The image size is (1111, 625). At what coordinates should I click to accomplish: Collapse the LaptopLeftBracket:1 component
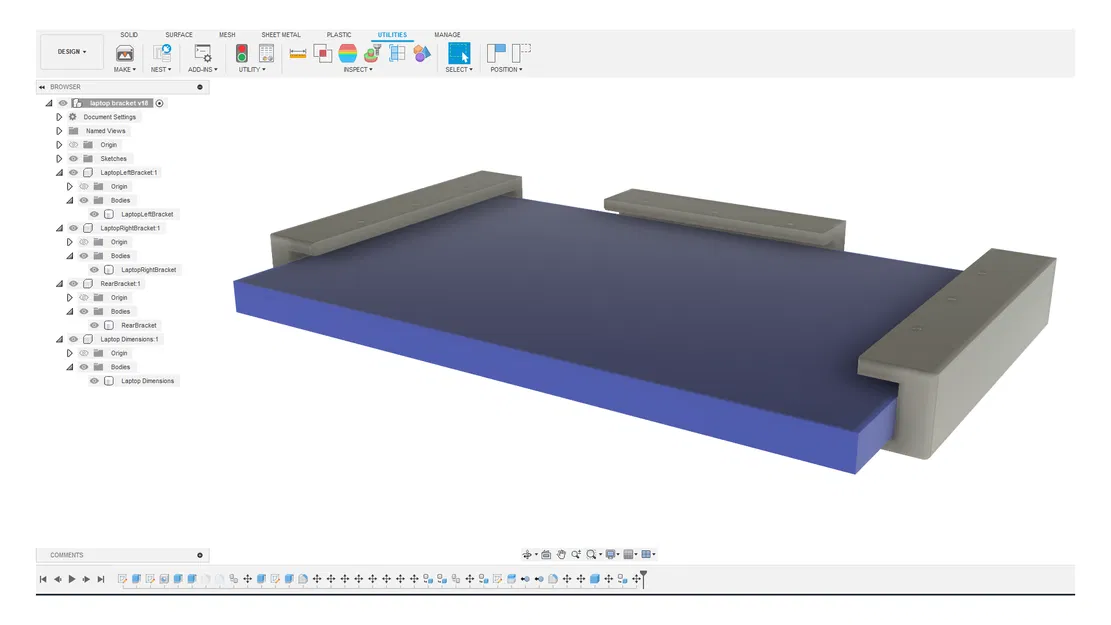pyautogui.click(x=60, y=172)
